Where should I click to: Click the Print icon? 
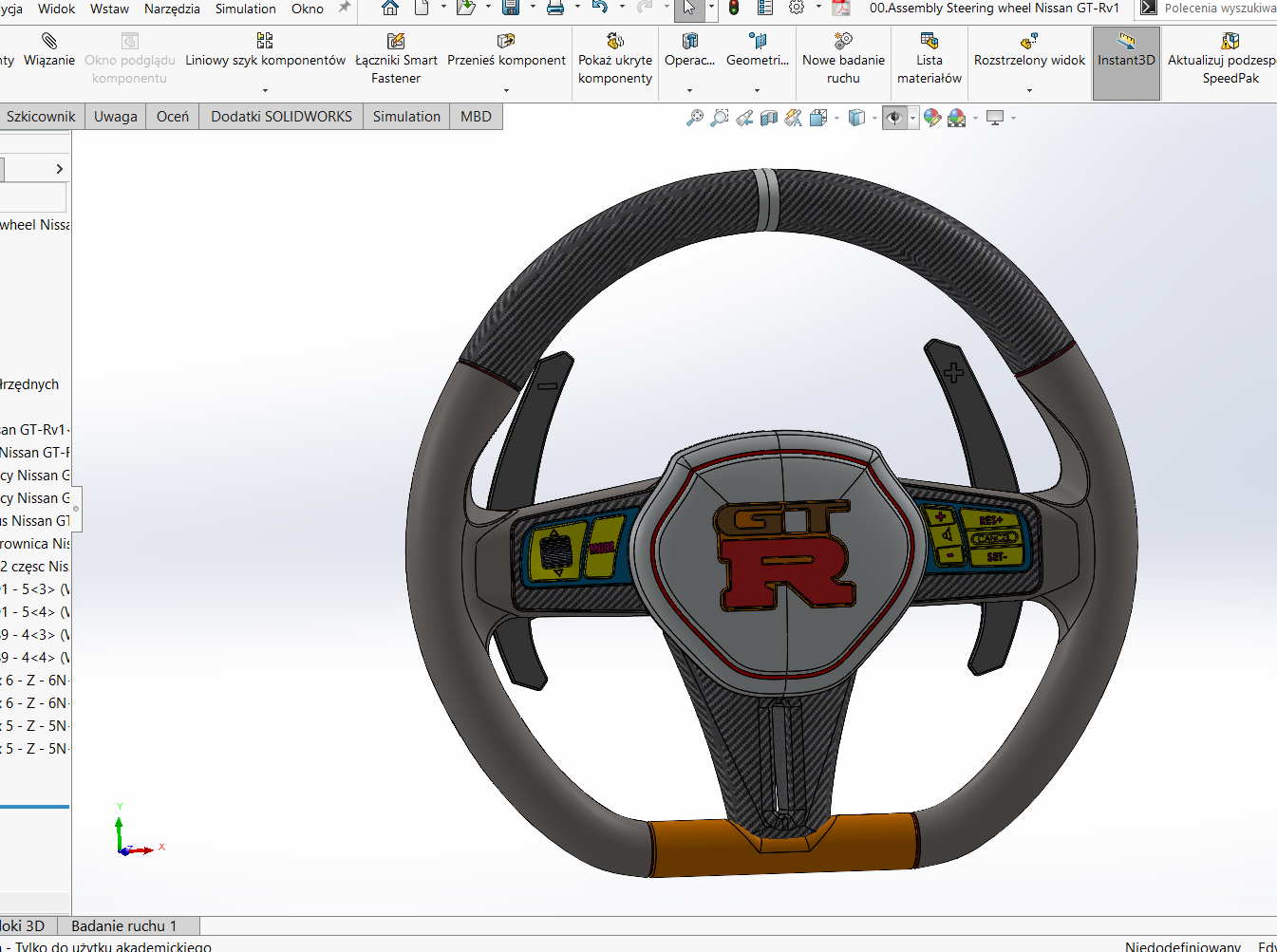pos(555,9)
